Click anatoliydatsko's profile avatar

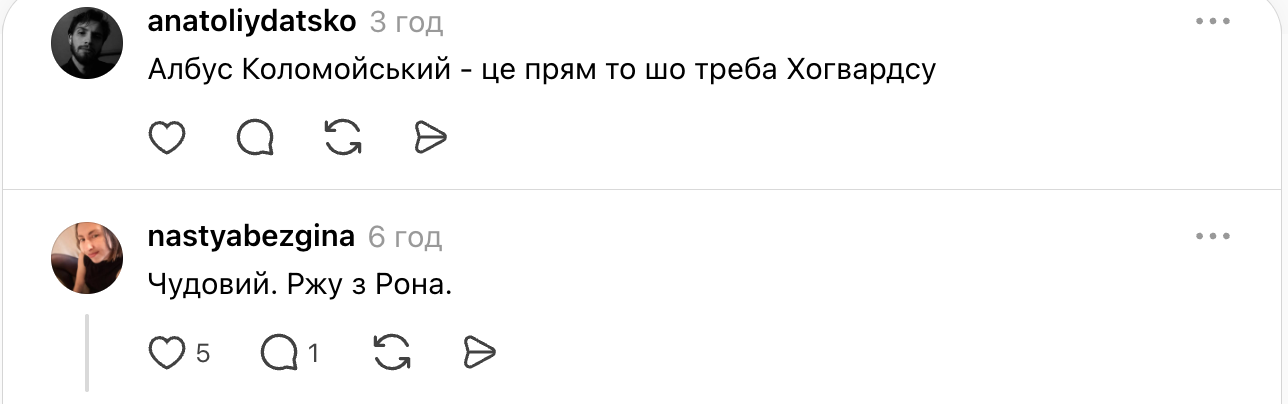pos(87,42)
